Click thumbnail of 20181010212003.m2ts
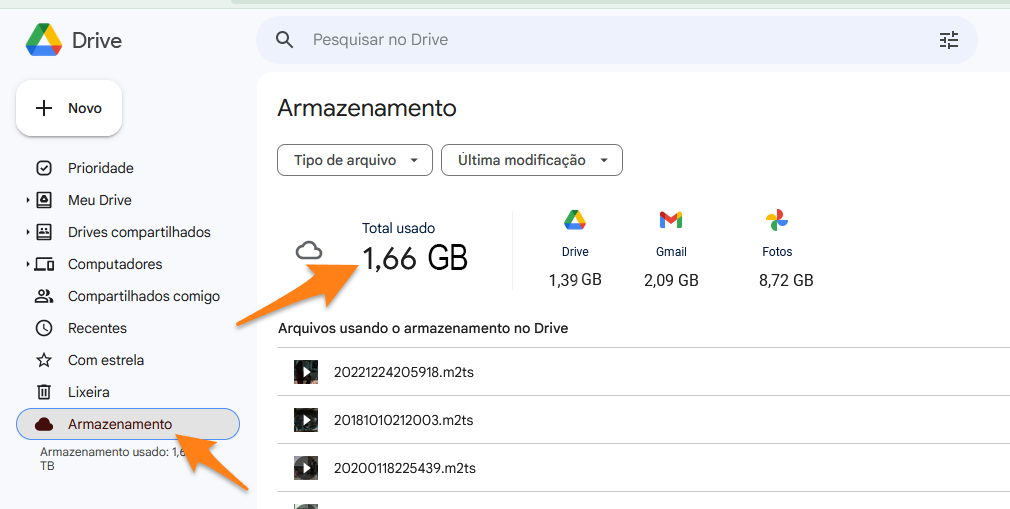Viewport: 1010px width, 509px height. [x=306, y=420]
